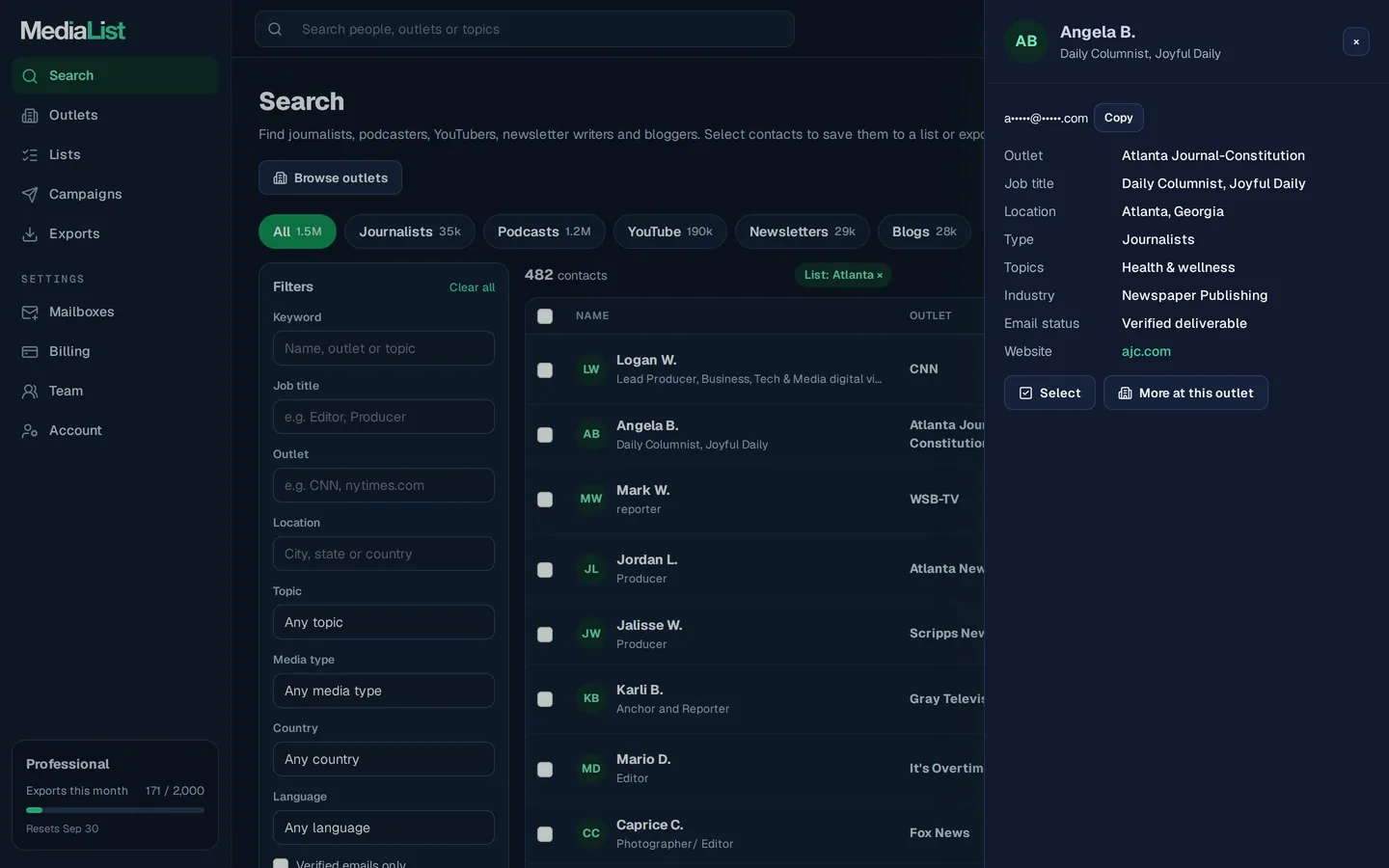The width and height of the screenshot is (1389, 868).
Task: Check the box for Angela B. row
Action: (545, 435)
